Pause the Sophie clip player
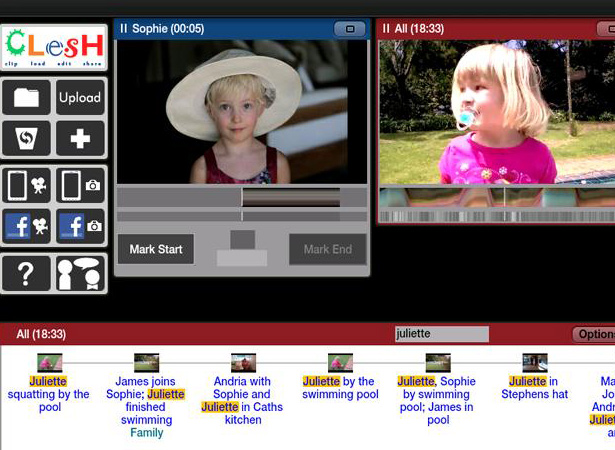This screenshot has width=615, height=450. 124,29
